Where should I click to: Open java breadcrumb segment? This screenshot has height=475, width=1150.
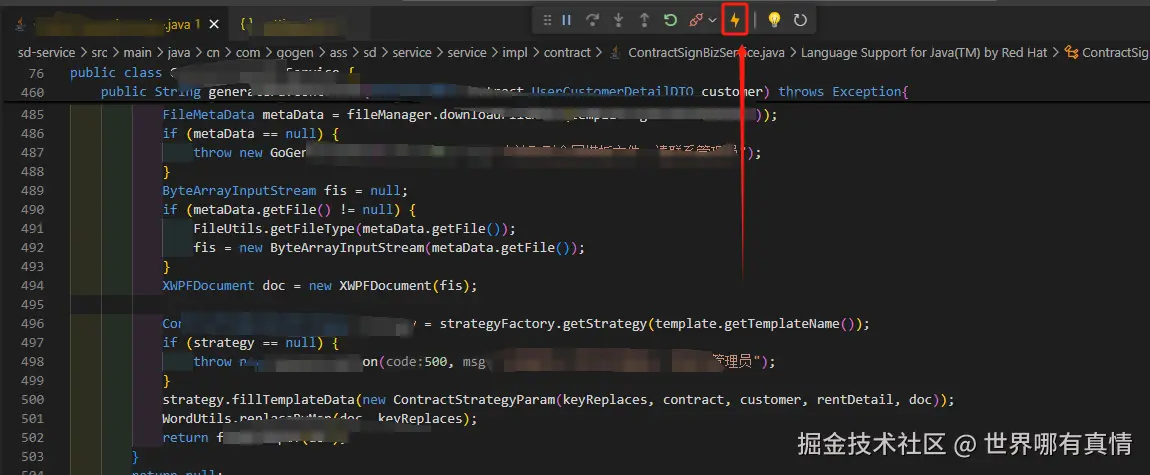point(178,52)
